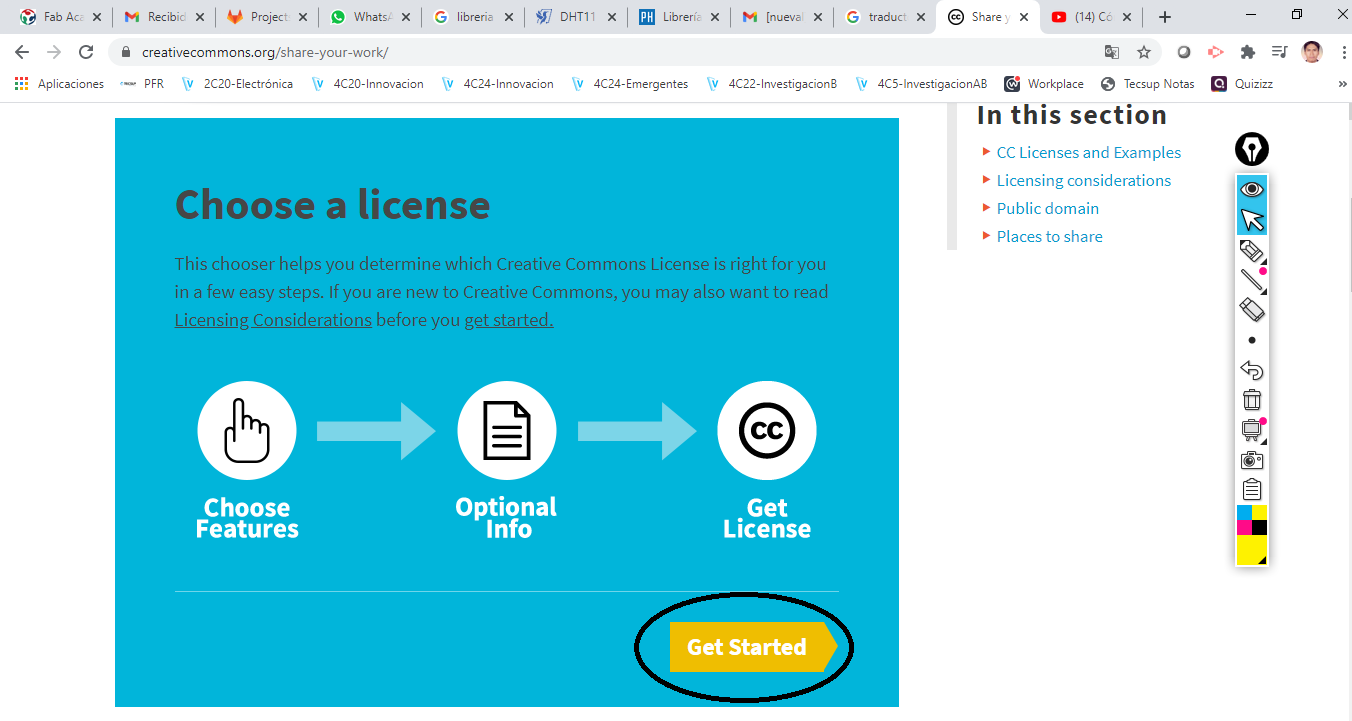Select the eraser tool
This screenshot has width=1352, height=721.
1252,310
